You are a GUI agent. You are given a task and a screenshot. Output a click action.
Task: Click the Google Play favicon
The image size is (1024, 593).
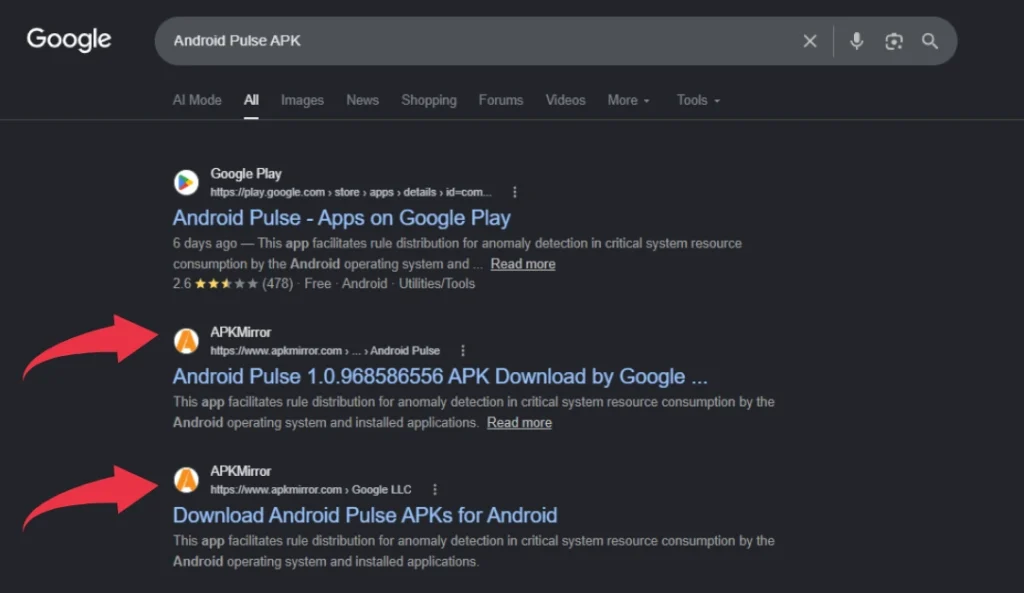[x=186, y=182]
